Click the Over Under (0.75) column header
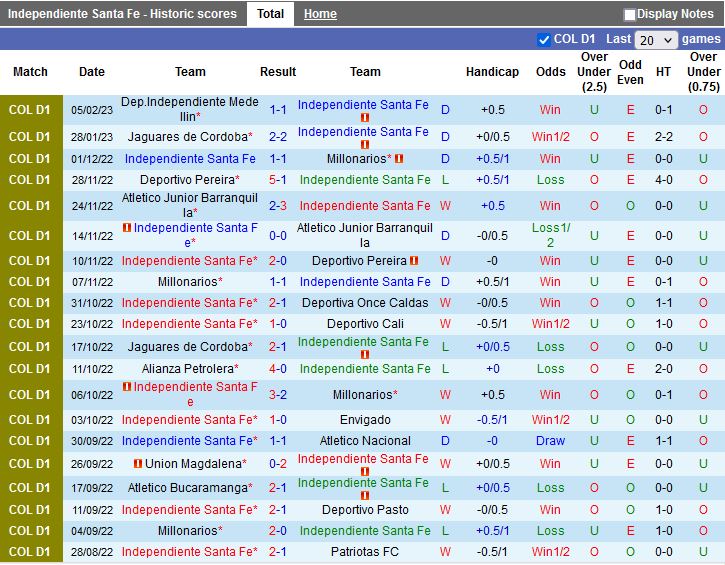Viewport: 725px width, 565px height. (703, 72)
